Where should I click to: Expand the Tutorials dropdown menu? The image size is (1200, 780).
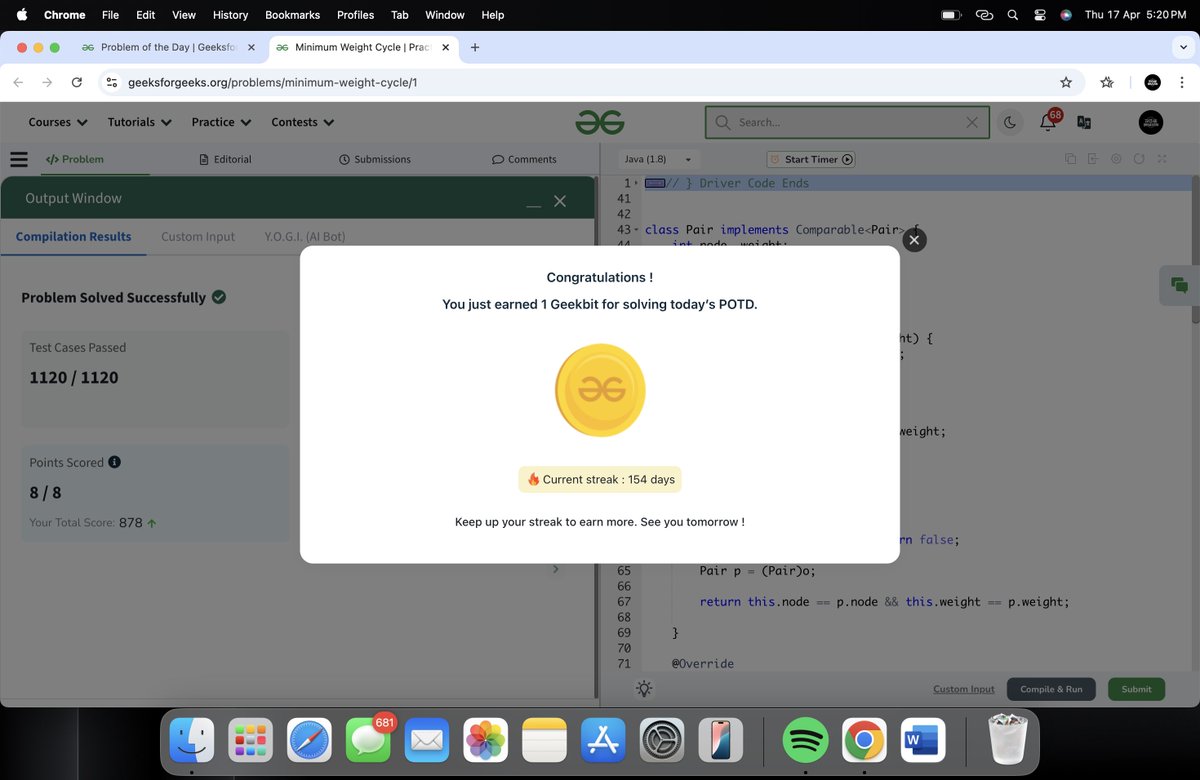point(140,122)
